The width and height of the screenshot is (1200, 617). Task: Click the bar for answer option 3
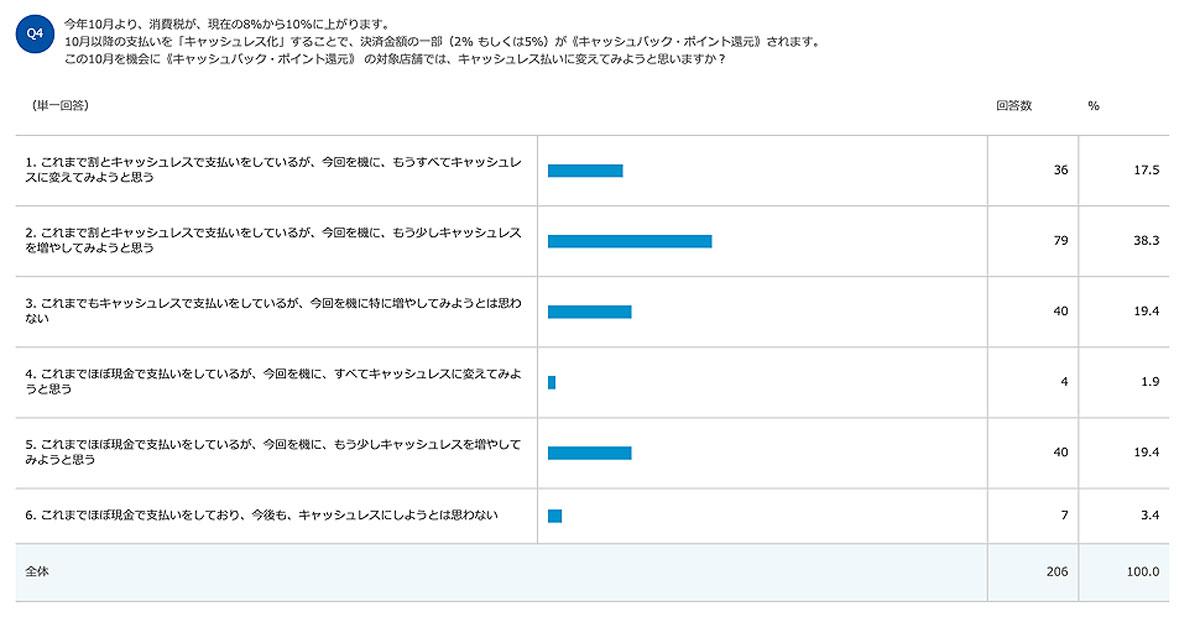click(x=589, y=312)
